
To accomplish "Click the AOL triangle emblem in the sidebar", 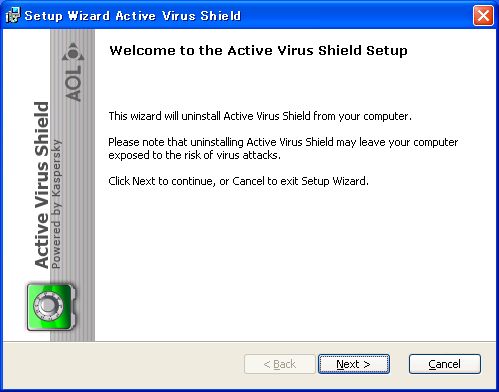I will [x=73, y=52].
